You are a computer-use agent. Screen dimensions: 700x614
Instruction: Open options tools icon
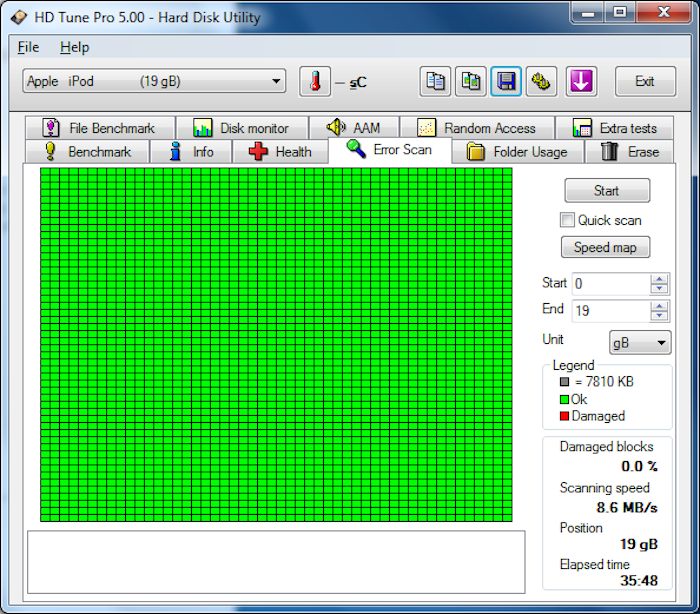click(x=541, y=81)
